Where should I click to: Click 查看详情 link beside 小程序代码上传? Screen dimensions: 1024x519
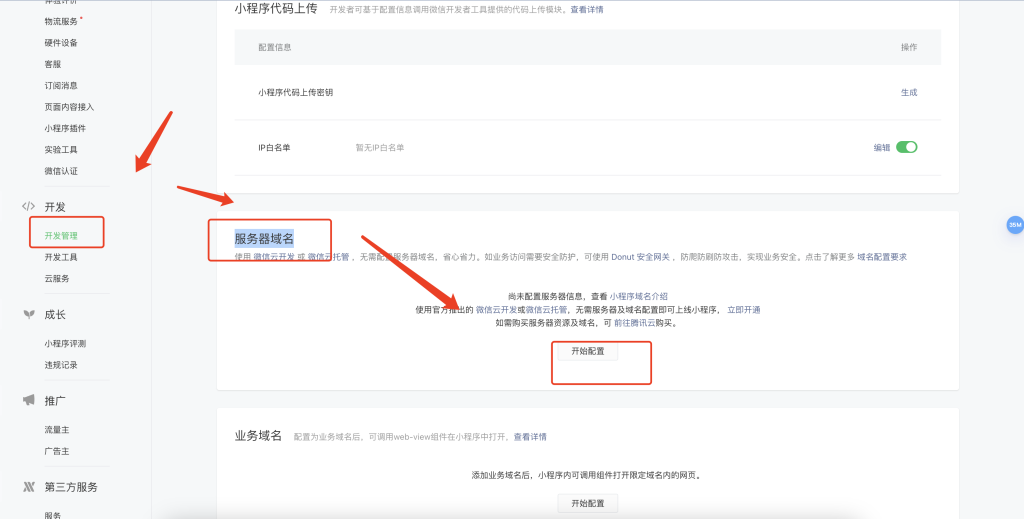[587, 10]
